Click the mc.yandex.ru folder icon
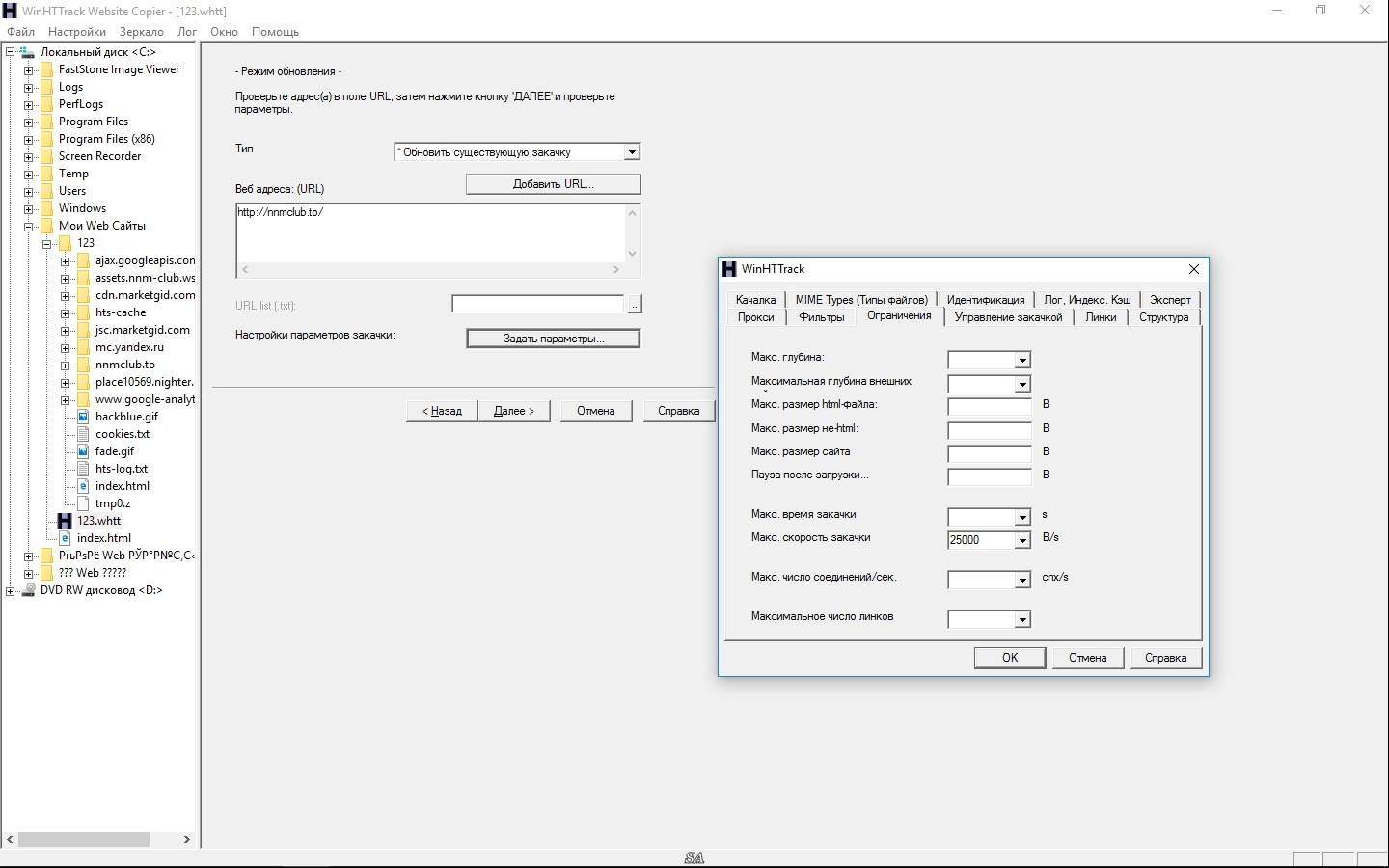 coord(83,347)
